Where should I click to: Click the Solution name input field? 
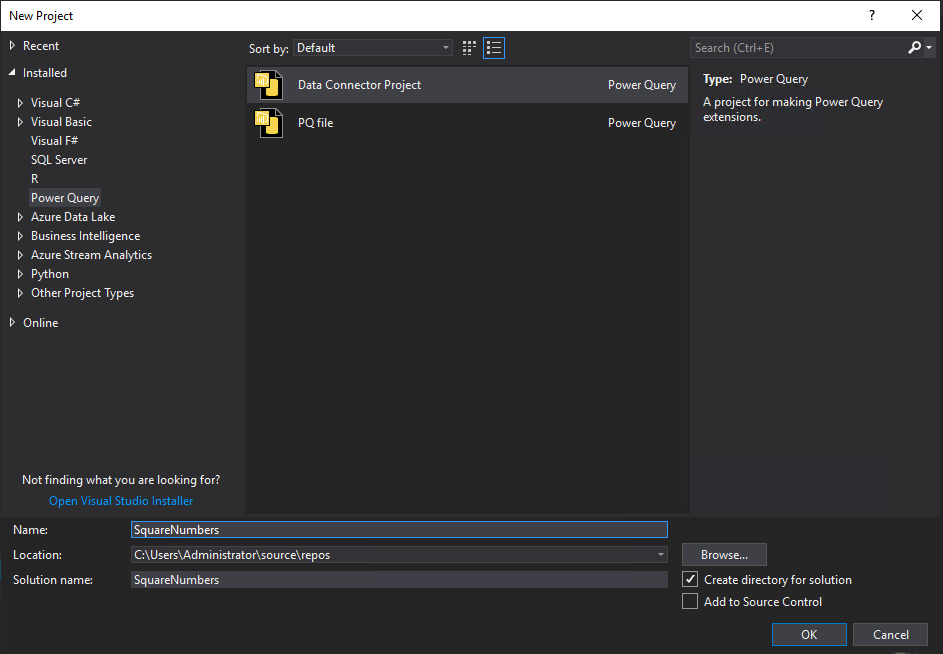[x=399, y=579]
